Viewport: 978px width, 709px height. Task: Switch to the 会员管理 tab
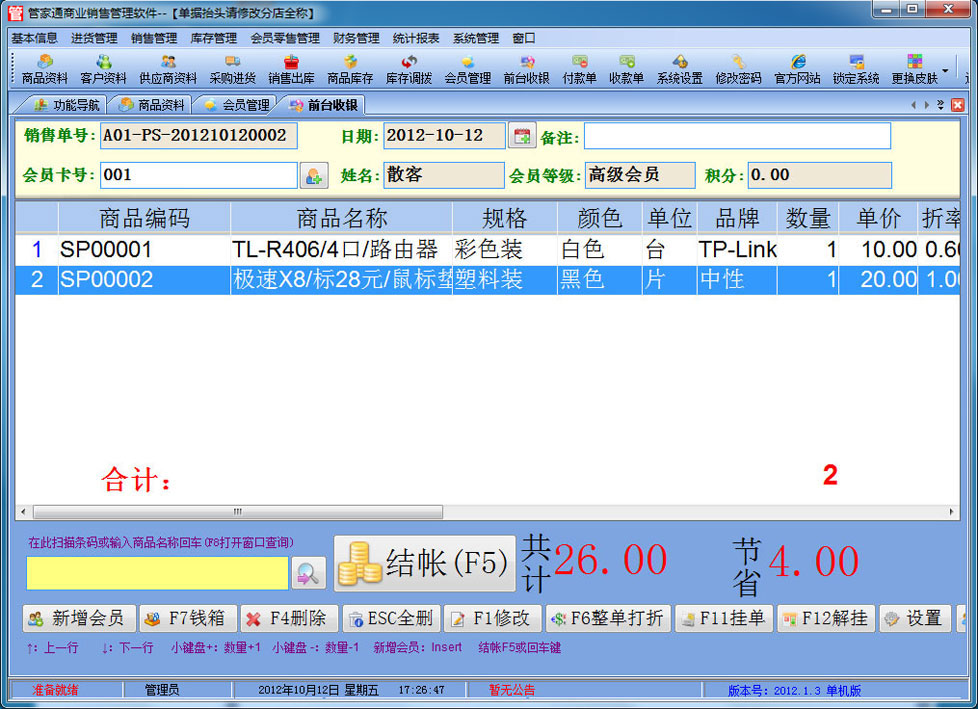point(236,105)
